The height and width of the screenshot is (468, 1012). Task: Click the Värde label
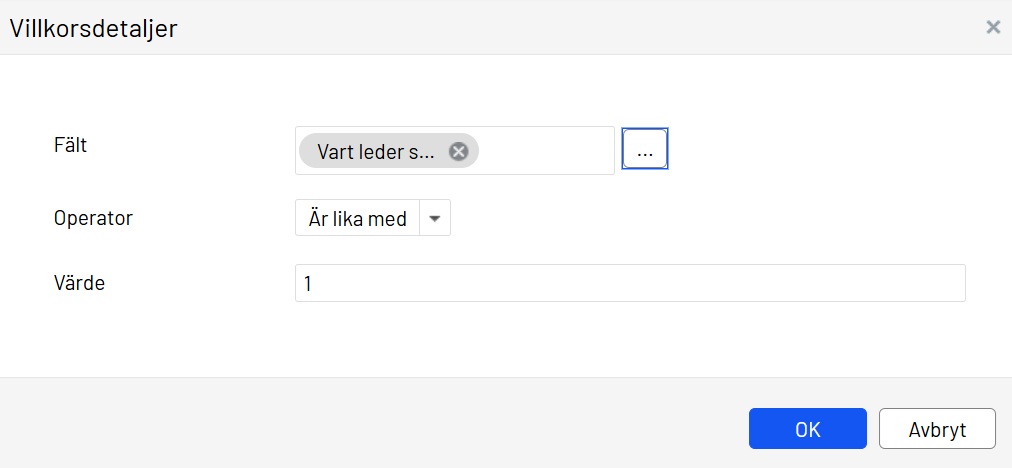(79, 283)
